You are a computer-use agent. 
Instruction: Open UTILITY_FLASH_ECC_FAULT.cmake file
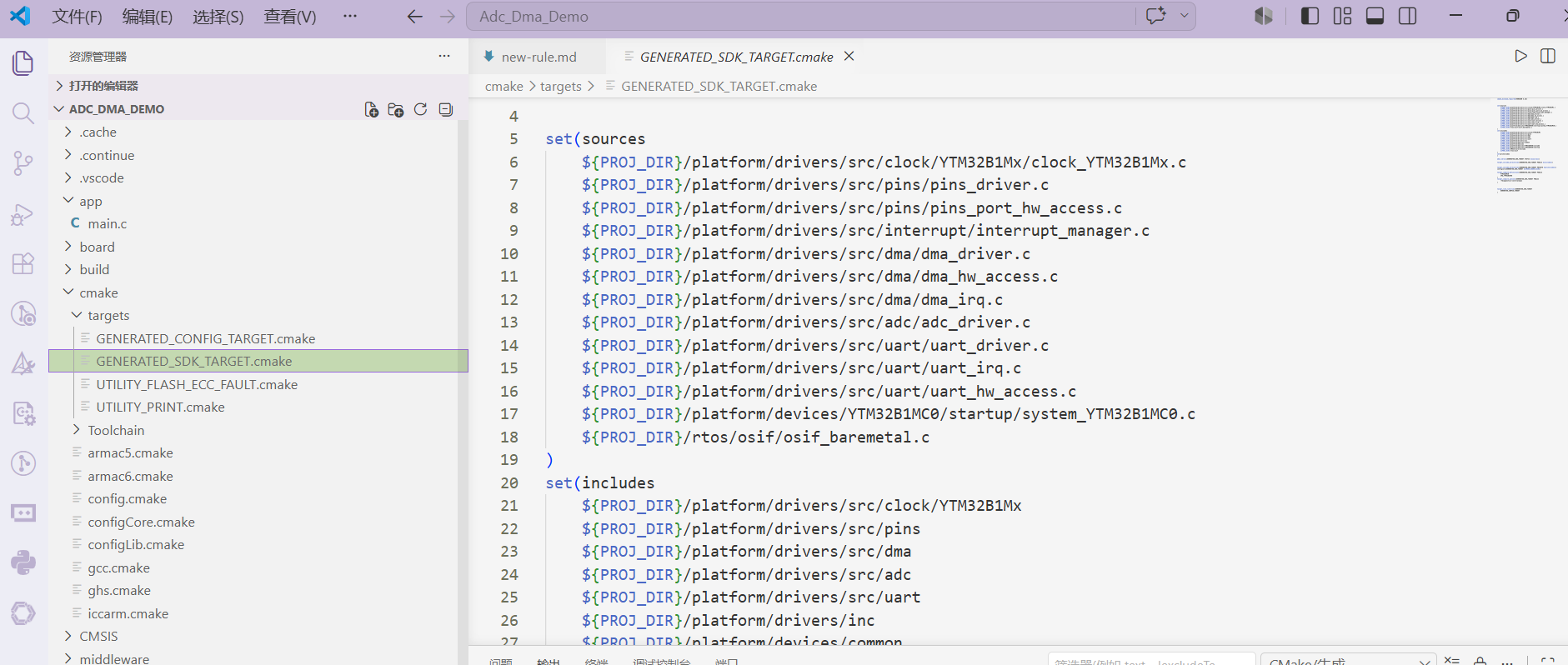point(197,384)
